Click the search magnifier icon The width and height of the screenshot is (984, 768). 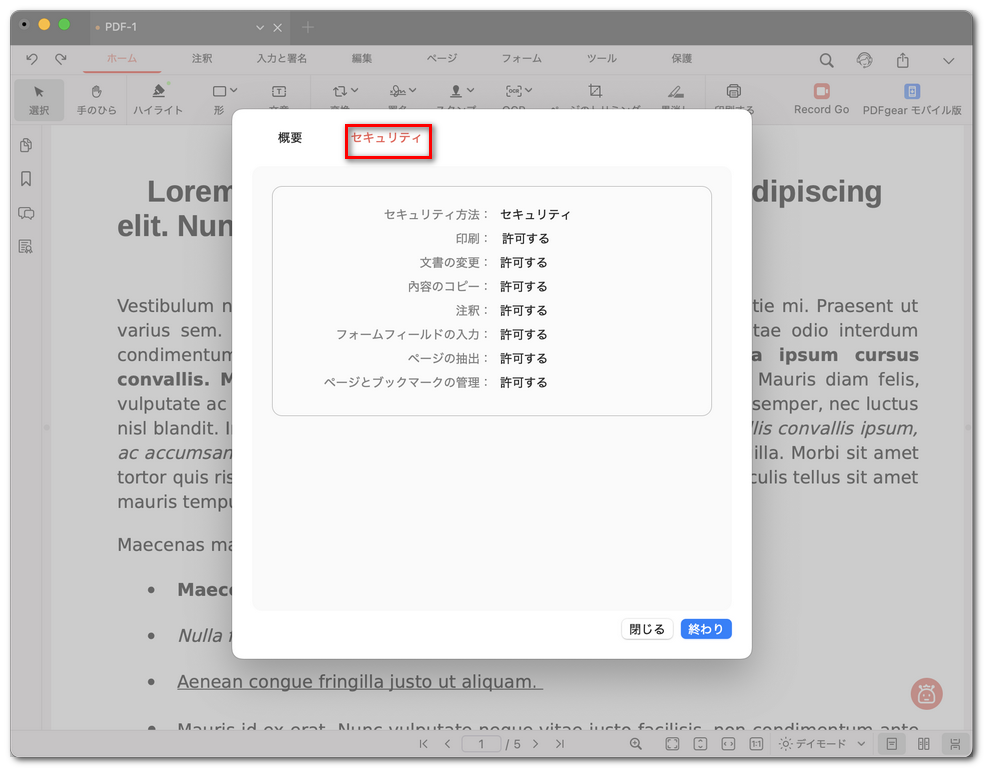826,60
